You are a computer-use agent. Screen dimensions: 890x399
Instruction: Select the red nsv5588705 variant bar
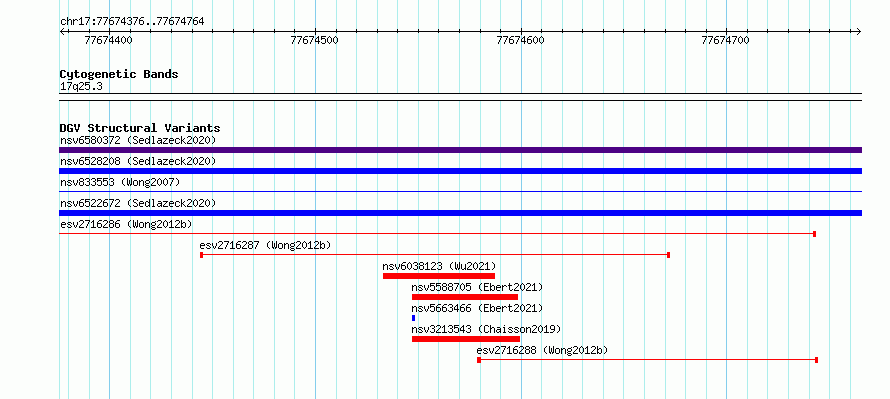[x=465, y=297]
